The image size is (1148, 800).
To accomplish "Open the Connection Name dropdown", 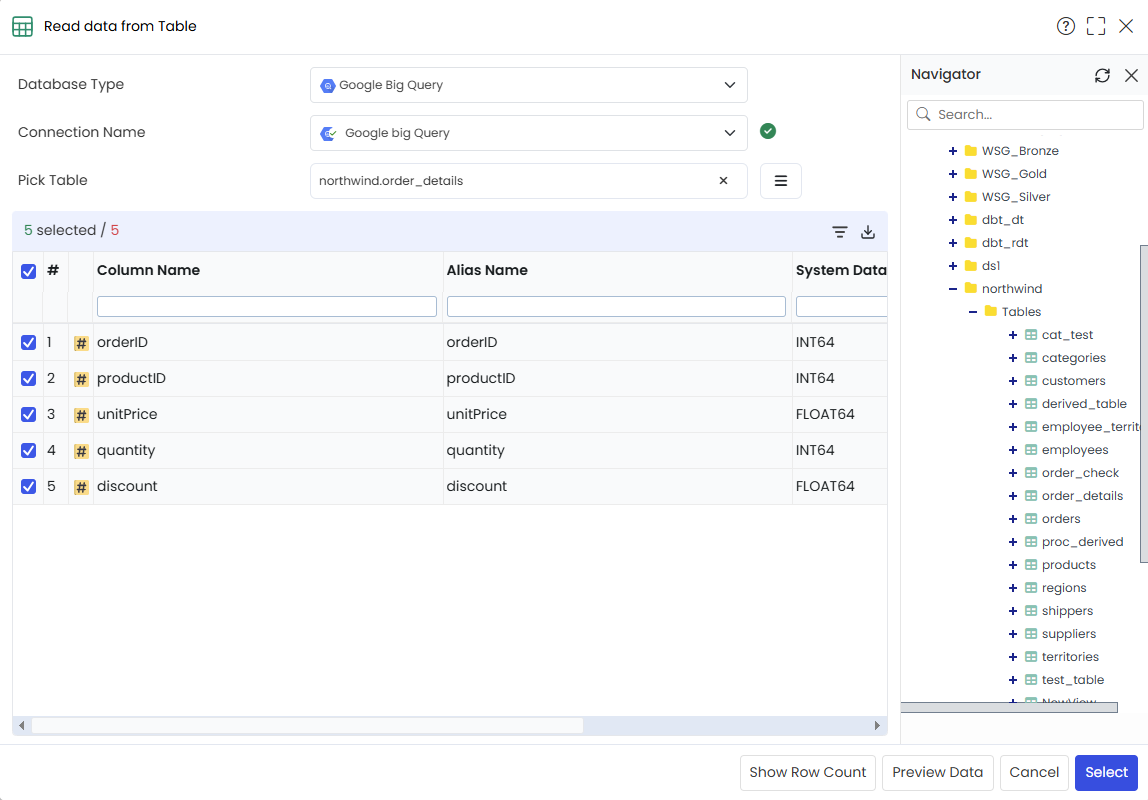I will click(x=529, y=133).
